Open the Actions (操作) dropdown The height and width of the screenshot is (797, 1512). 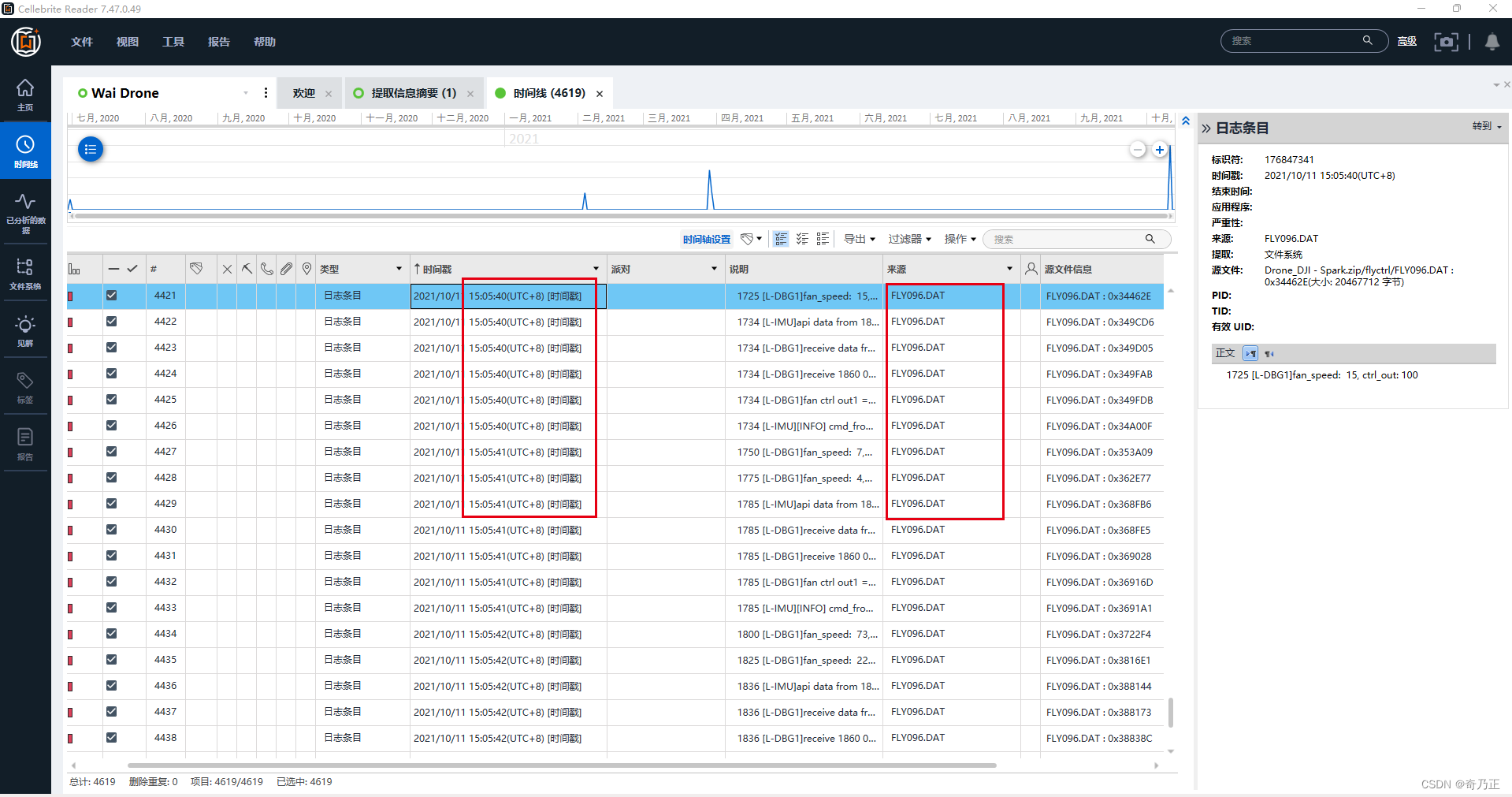pos(960,239)
